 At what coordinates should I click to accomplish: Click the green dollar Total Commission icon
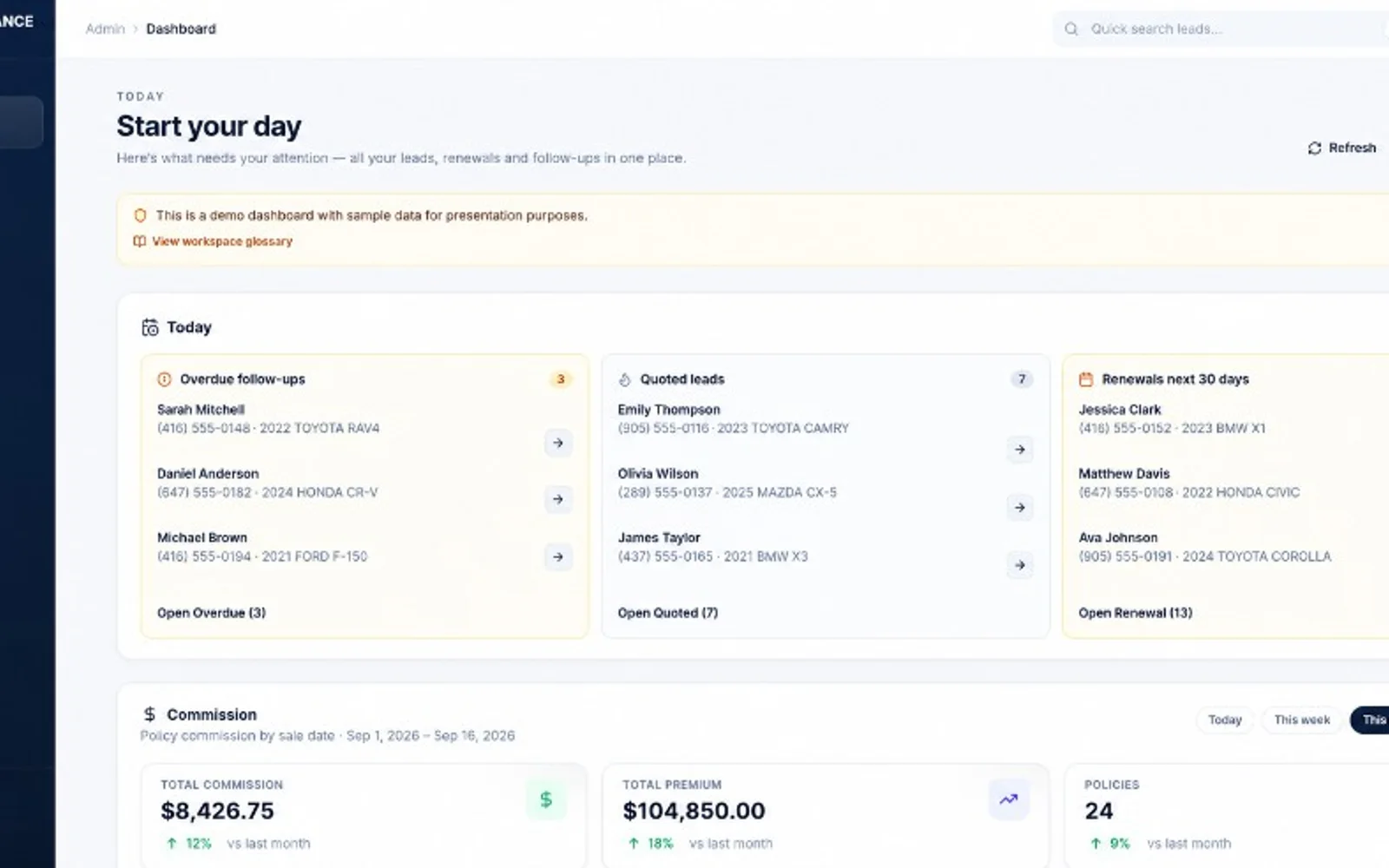546,799
